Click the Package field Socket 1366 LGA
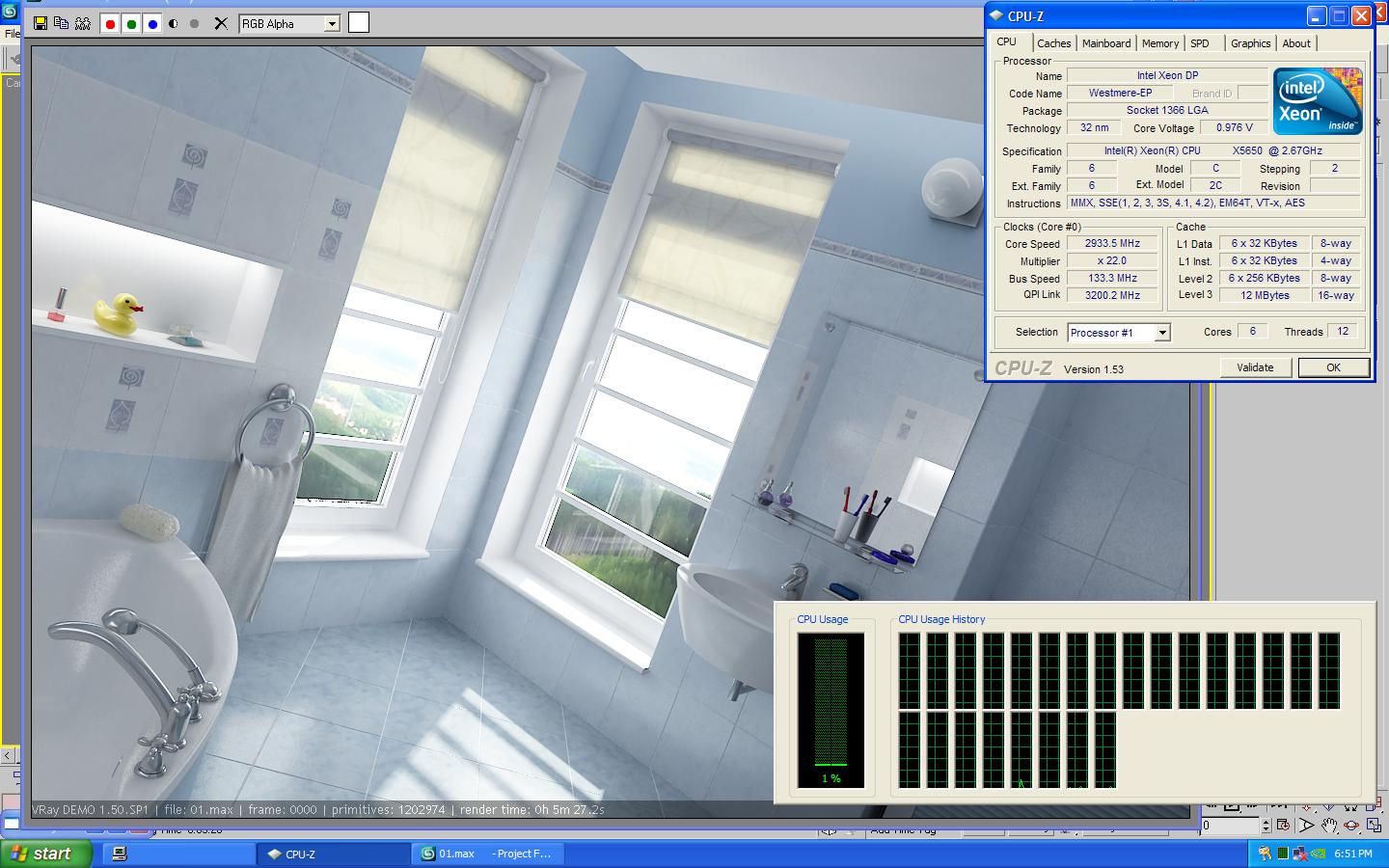1389x868 pixels. (1167, 111)
